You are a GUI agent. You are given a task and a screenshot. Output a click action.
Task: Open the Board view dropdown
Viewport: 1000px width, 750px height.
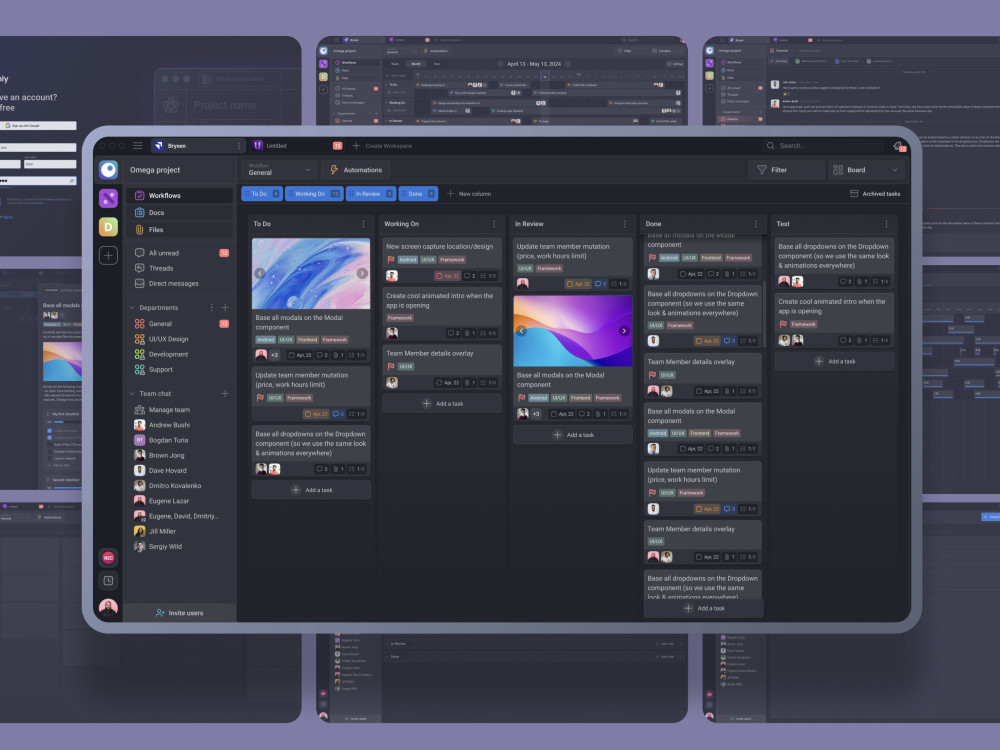(865, 170)
